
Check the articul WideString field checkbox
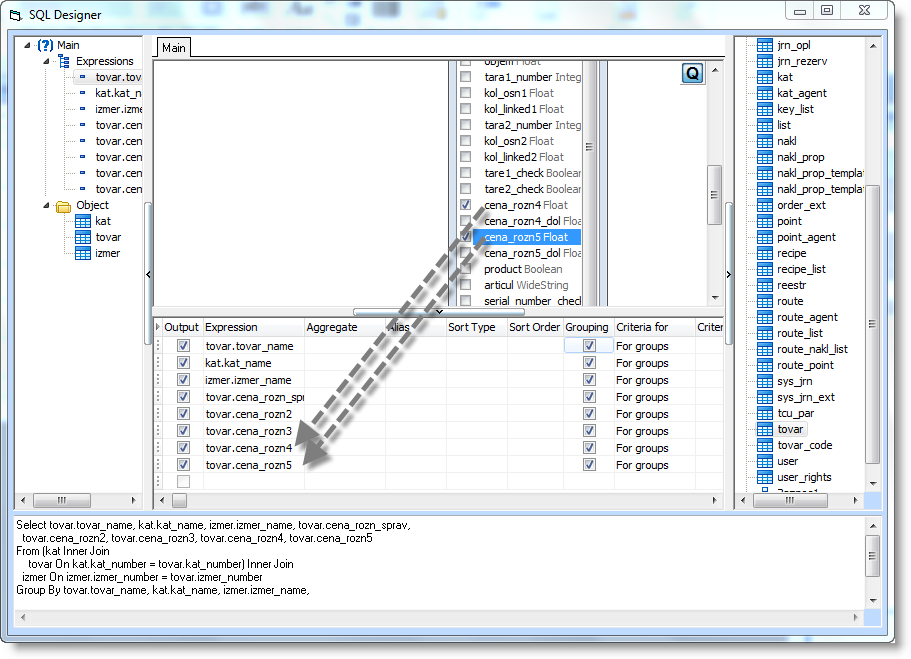point(465,285)
